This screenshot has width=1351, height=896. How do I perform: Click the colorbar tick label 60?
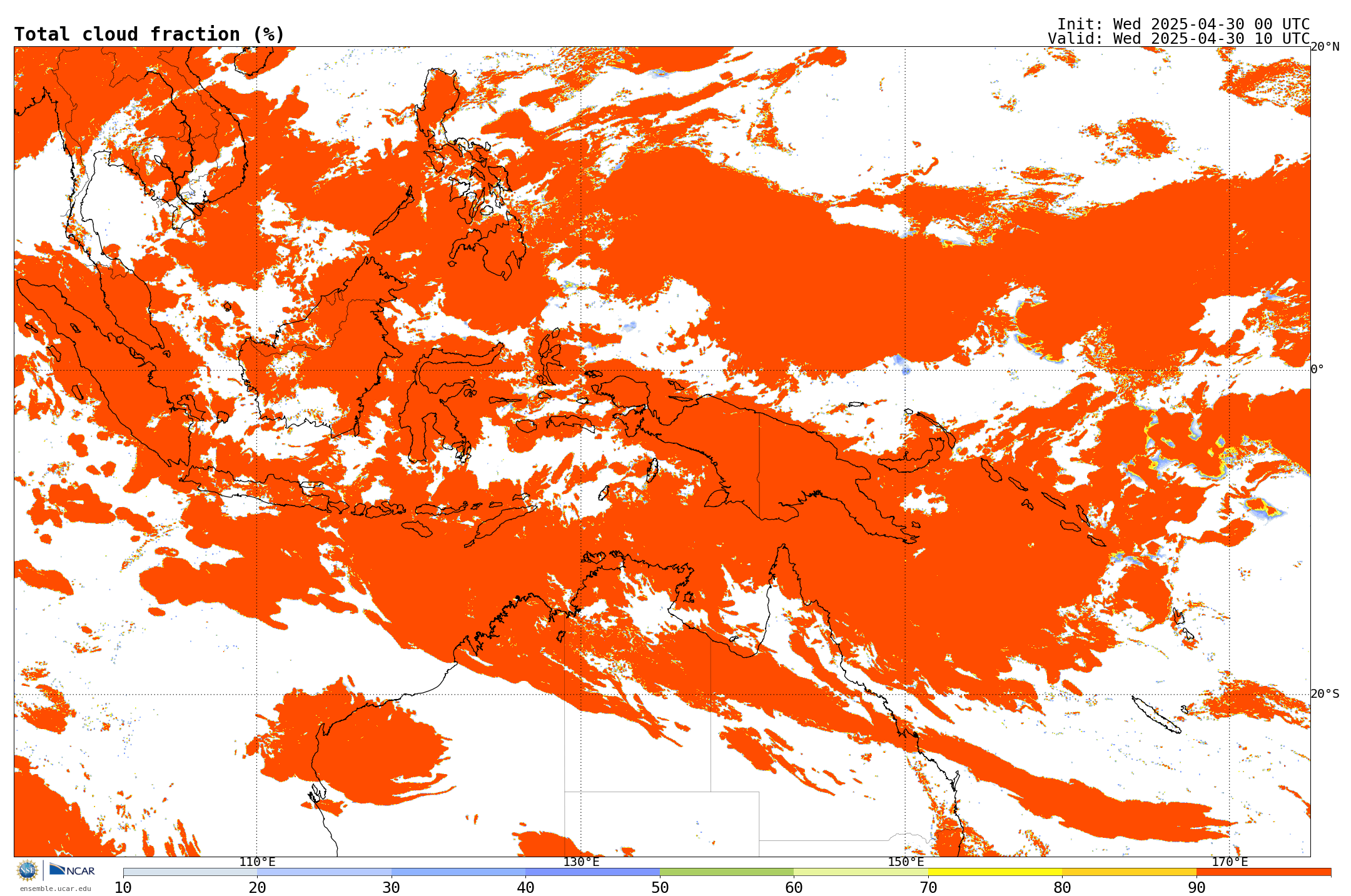coord(794,887)
